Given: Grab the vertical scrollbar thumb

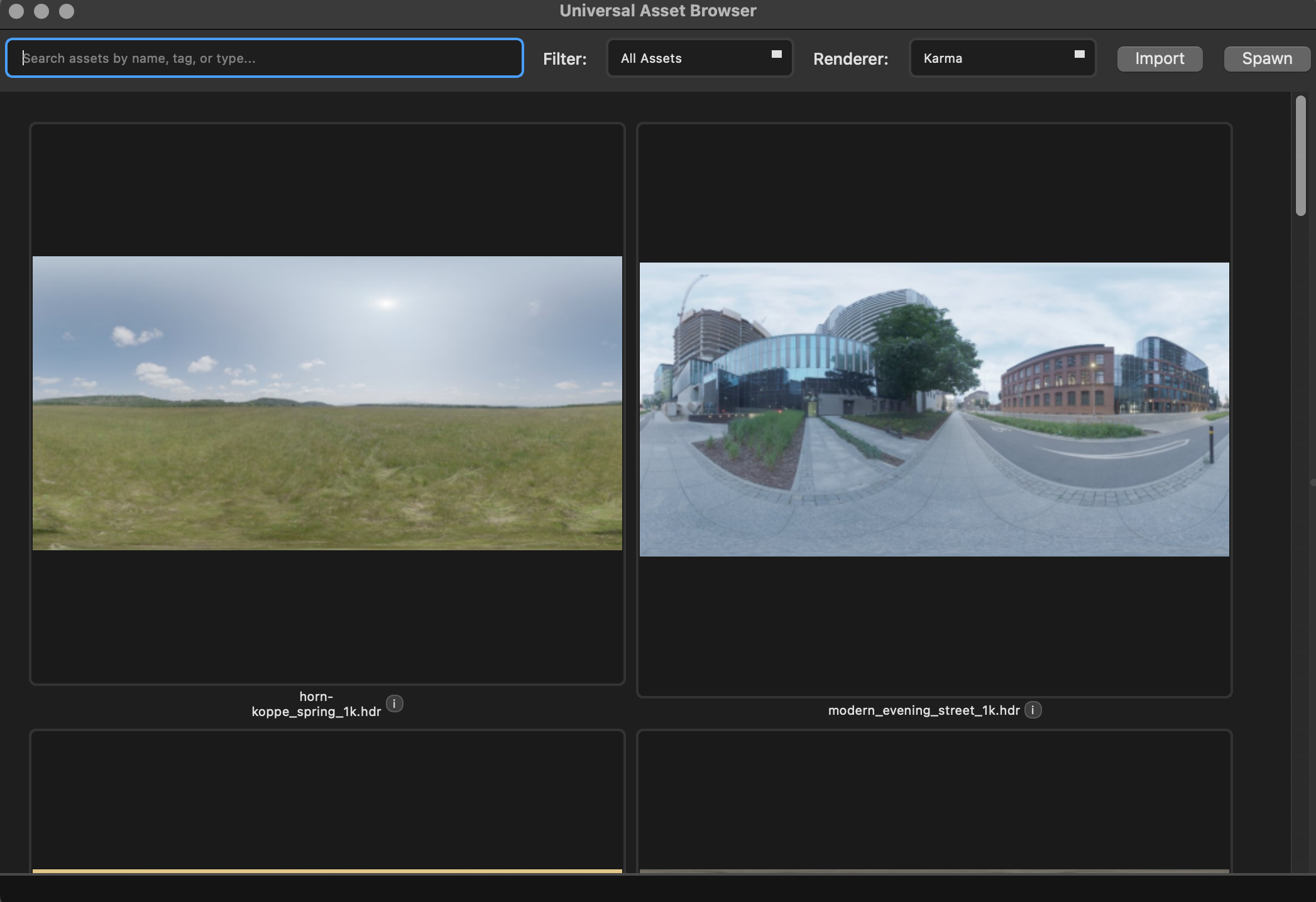Looking at the screenshot, I should pos(1300,156).
